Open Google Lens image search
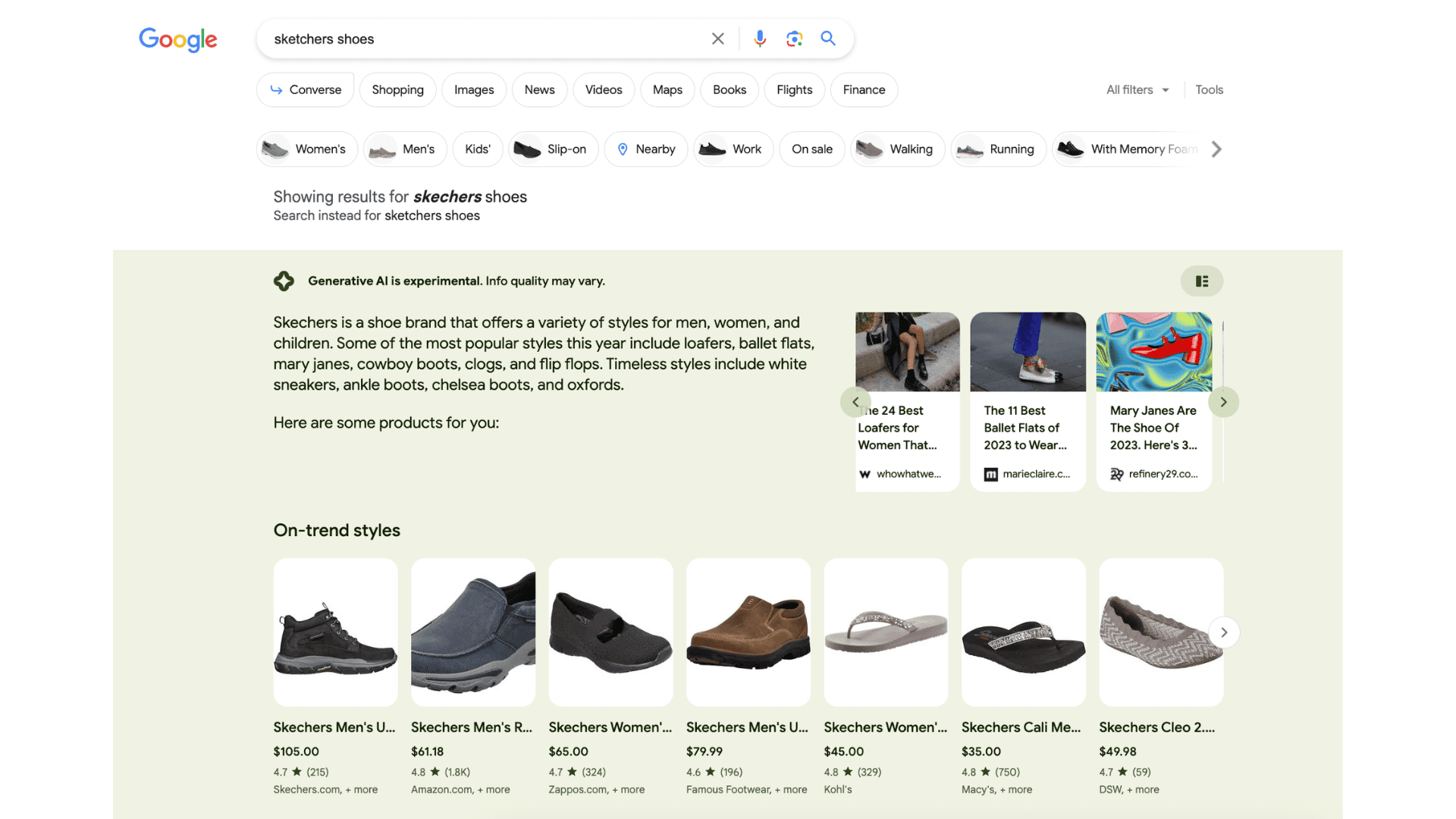 pos(794,39)
